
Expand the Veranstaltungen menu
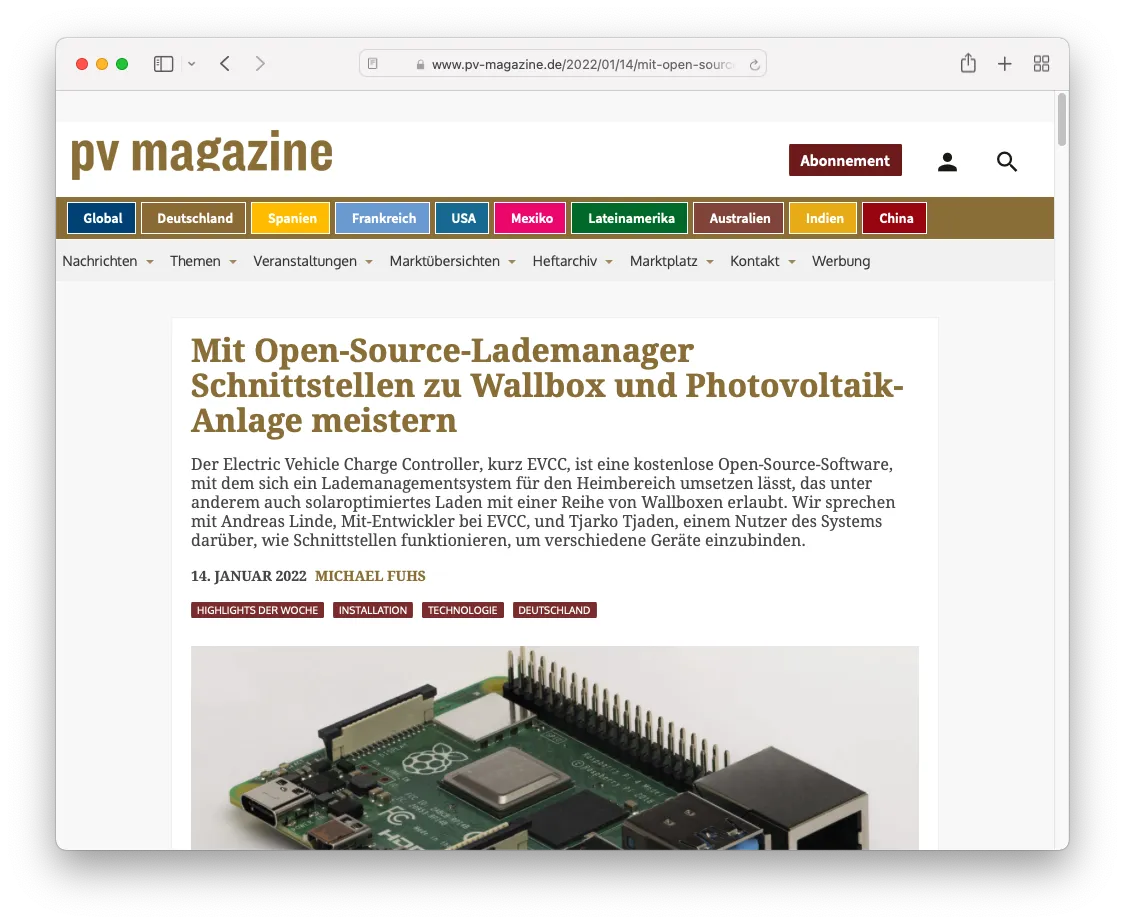click(313, 261)
